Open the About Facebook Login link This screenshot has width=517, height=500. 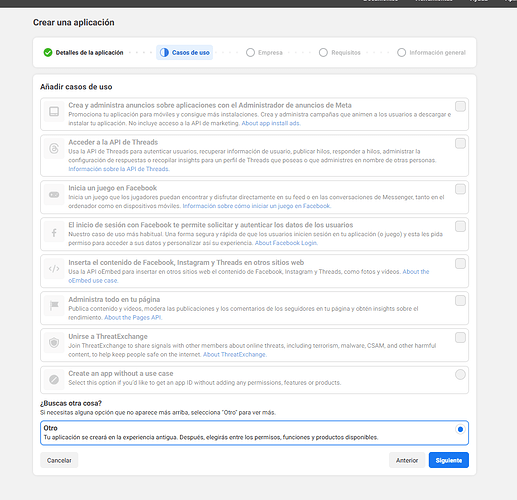click(x=286, y=243)
